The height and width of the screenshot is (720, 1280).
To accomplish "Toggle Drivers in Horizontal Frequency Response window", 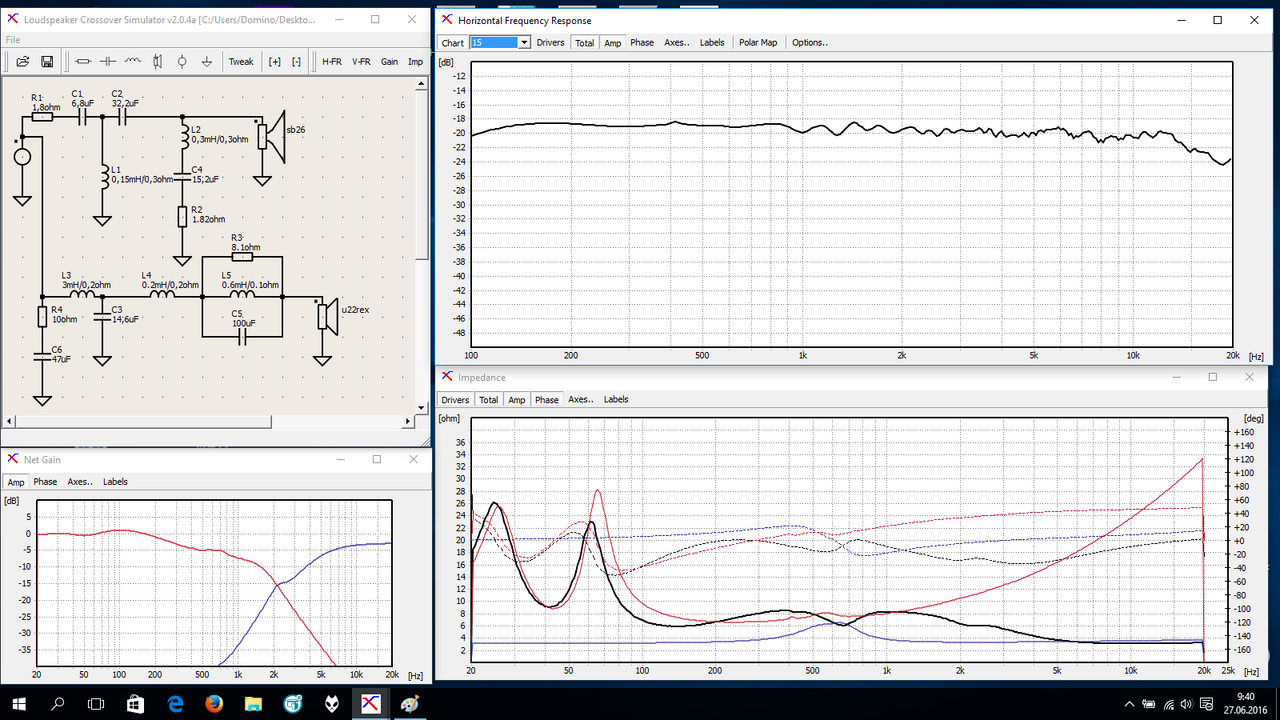I will [x=550, y=43].
